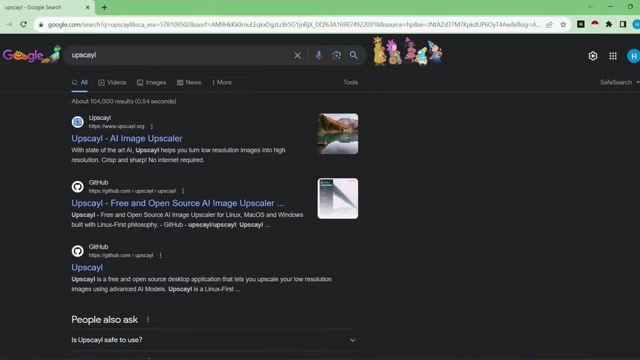Submit search with the magnifier icon
The height and width of the screenshot is (360, 640).
tap(353, 55)
